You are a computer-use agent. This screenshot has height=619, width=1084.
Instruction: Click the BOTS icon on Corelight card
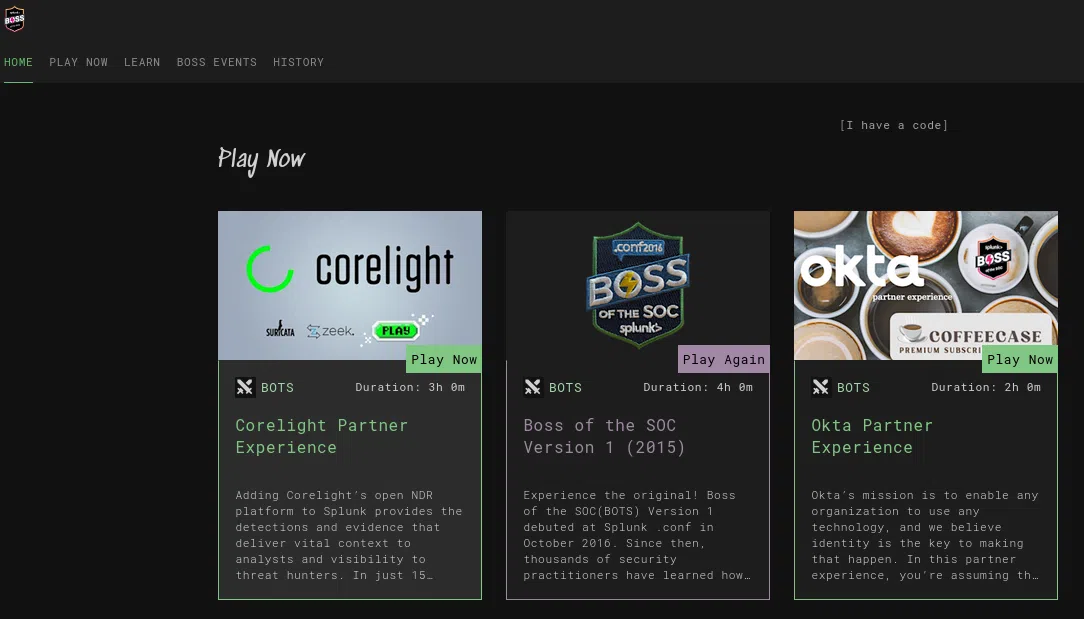[x=245, y=387]
